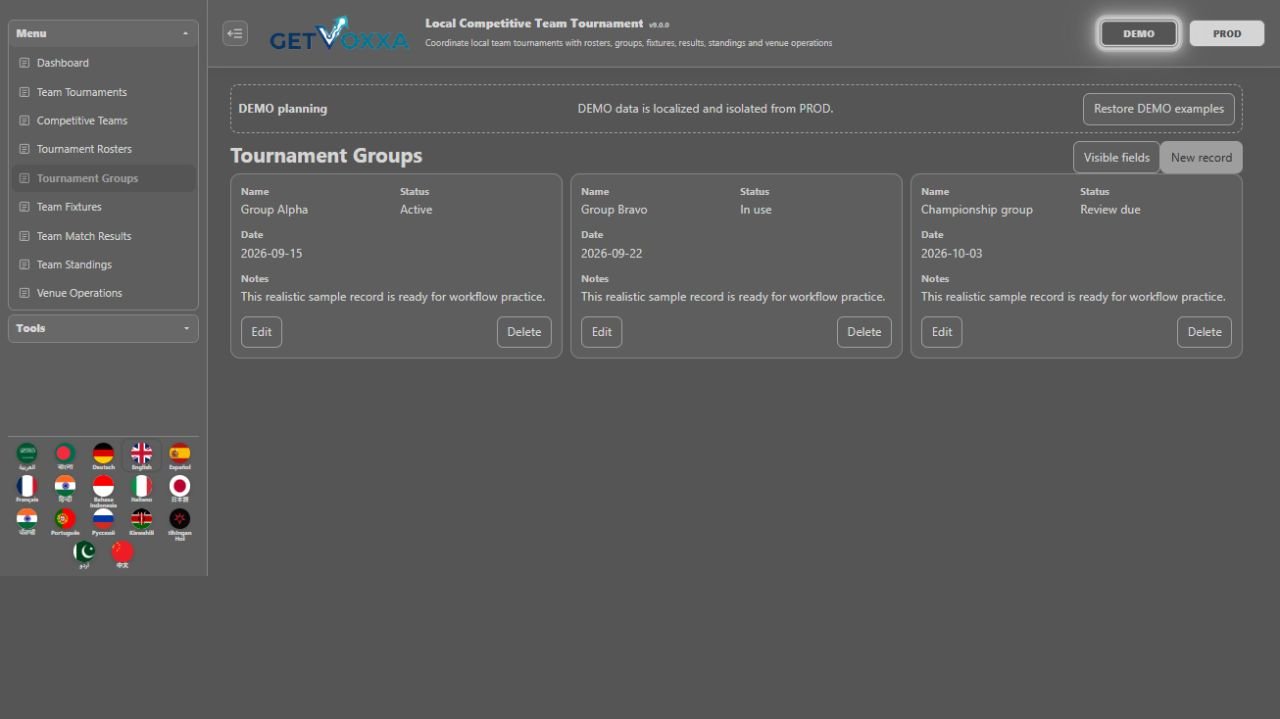Click the GetVoxxa logo
The width and height of the screenshot is (1280, 719).
point(339,34)
